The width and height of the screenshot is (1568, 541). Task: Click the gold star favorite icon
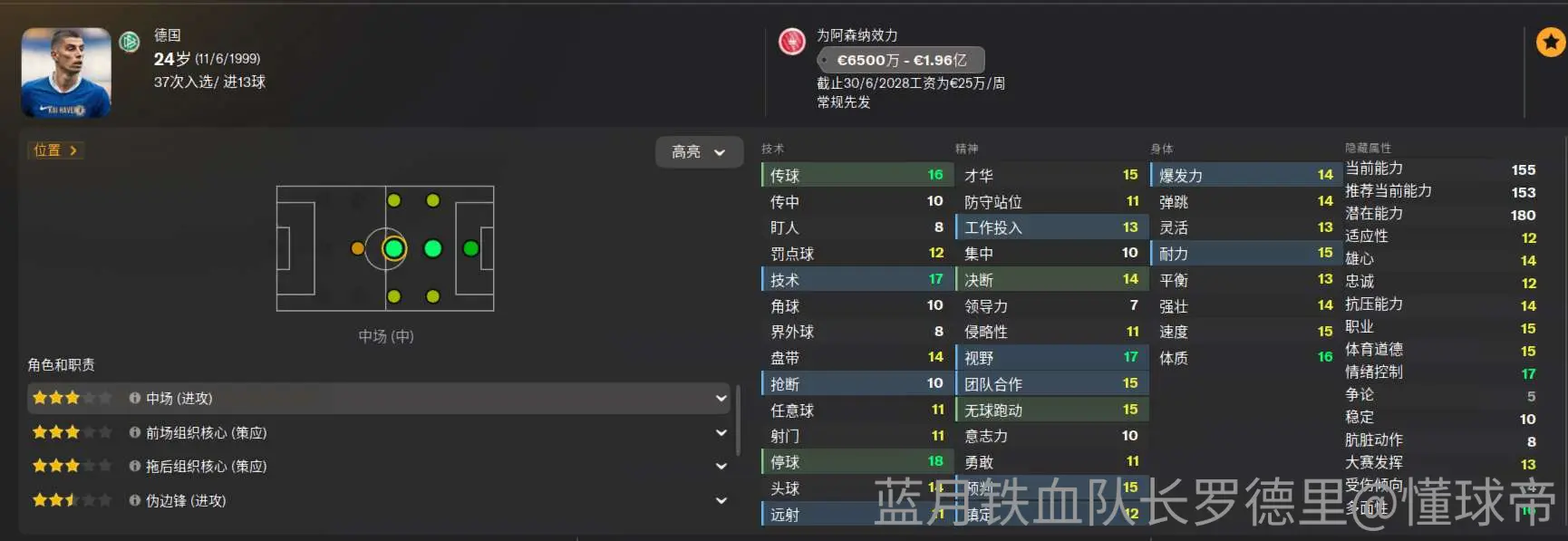1551,42
